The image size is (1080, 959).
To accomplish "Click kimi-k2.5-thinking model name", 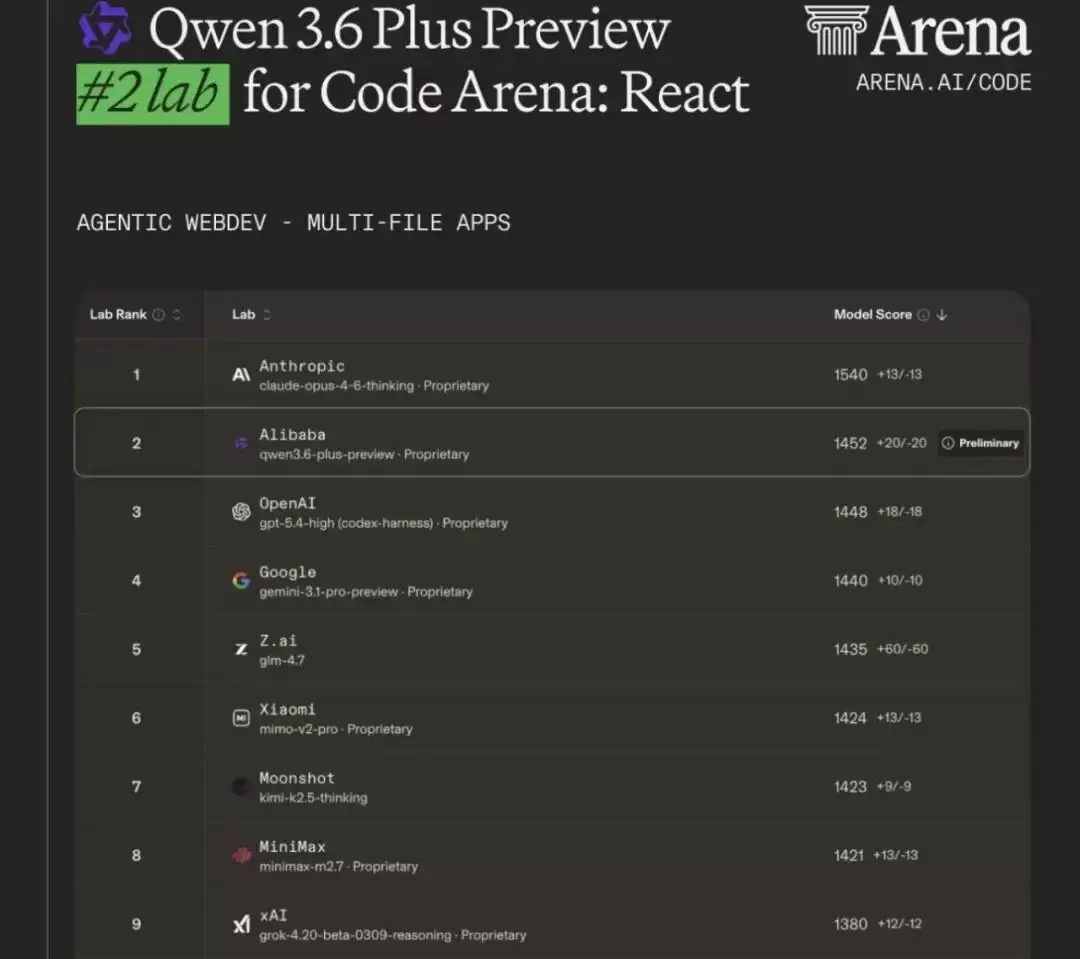I will point(313,798).
